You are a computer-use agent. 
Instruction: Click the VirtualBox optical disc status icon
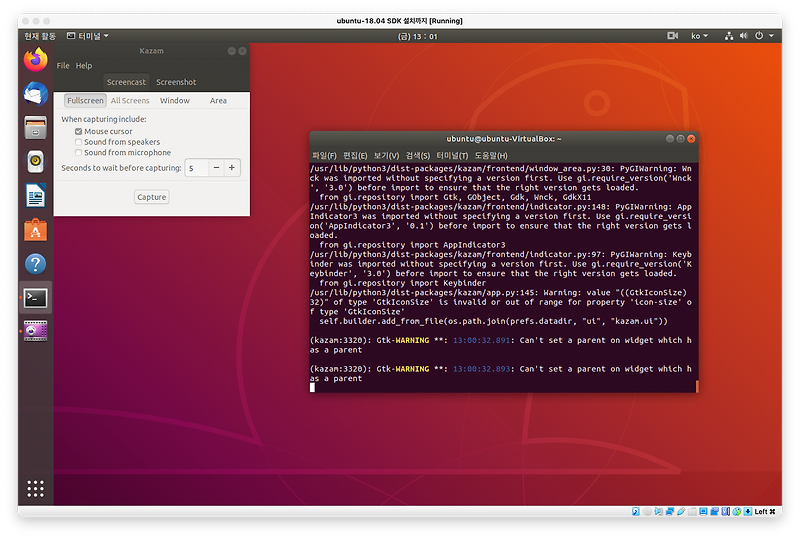[x=647, y=511]
